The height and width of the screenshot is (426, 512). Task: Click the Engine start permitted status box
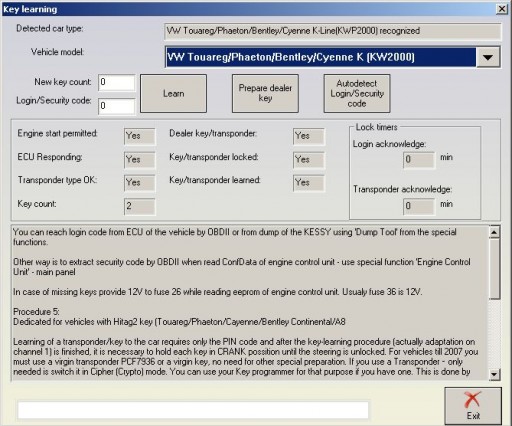pyautogui.click(x=140, y=136)
